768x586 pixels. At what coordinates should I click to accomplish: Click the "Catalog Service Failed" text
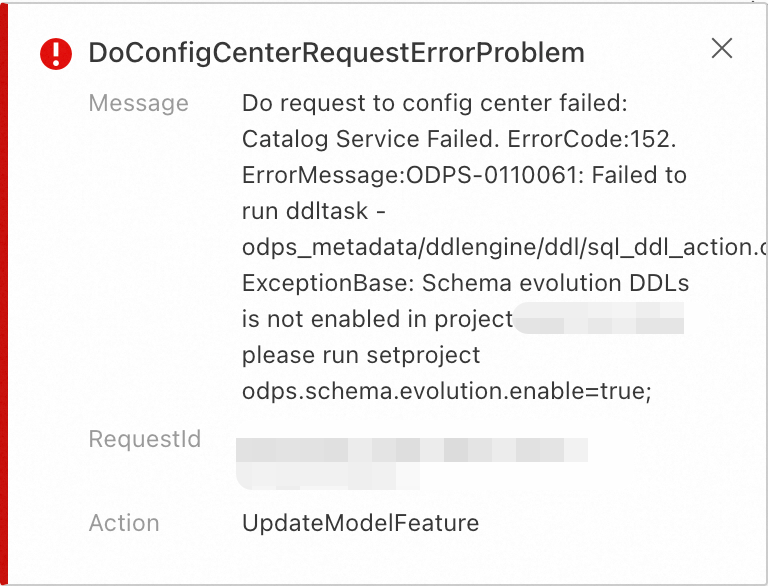[352, 139]
